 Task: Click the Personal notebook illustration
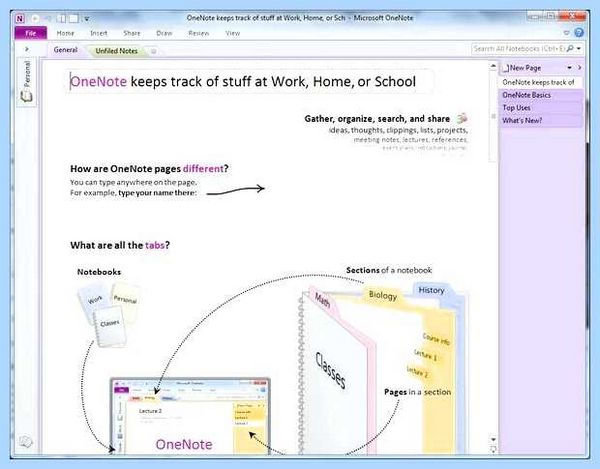[x=126, y=301]
